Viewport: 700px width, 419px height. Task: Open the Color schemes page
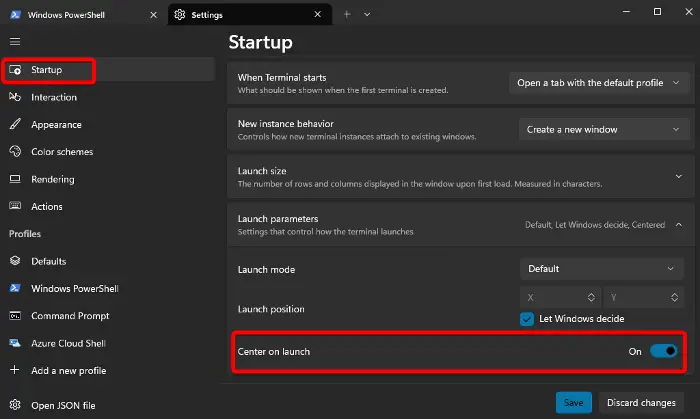[108, 152]
